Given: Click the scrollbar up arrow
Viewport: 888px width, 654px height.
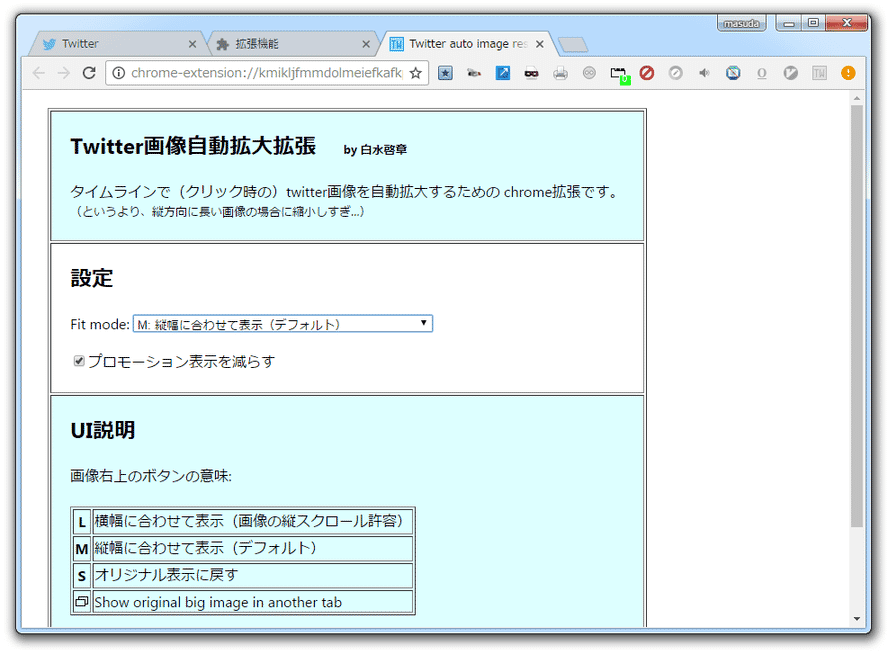Looking at the screenshot, I should coord(856,99).
